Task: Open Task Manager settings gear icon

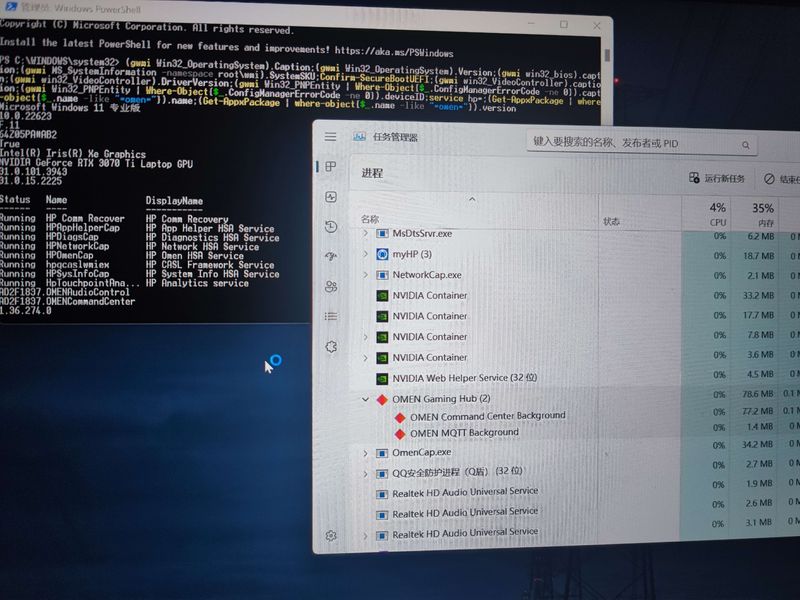Action: point(331,536)
